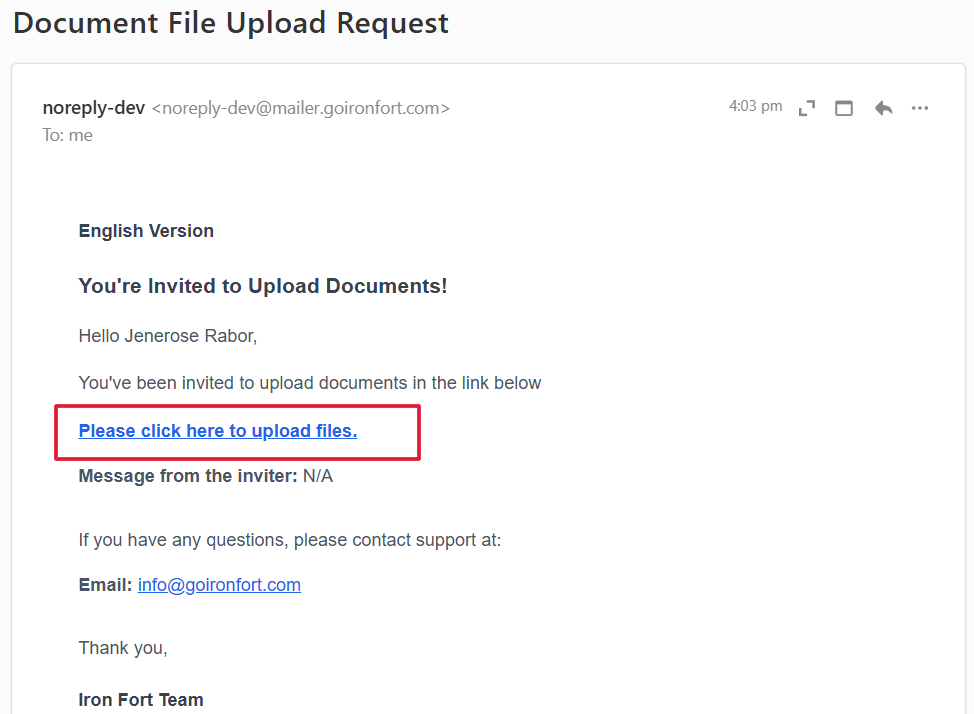Click the sender name noreply-dev
Image resolution: width=974 pixels, height=714 pixels.
94,108
